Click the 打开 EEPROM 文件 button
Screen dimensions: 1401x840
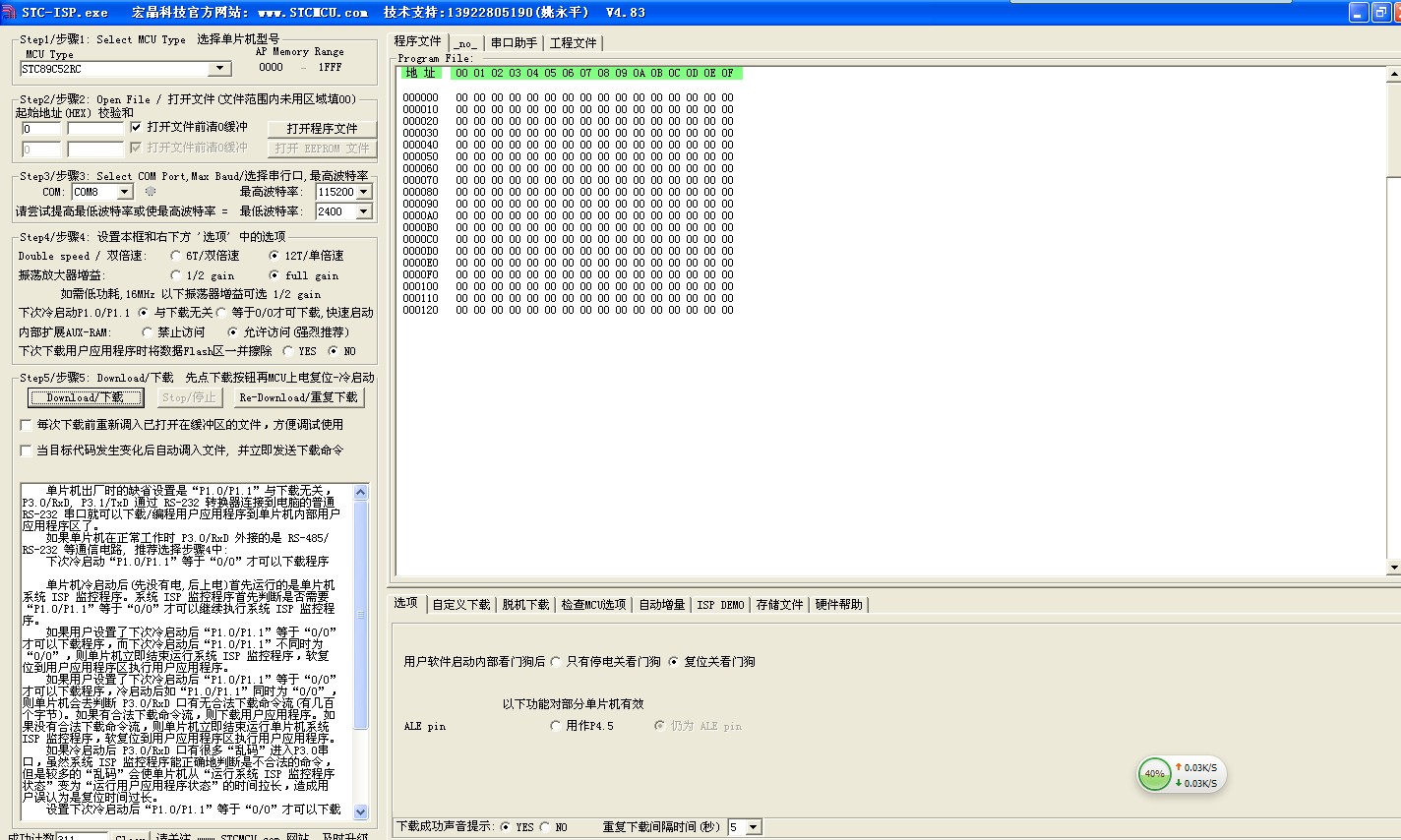click(x=322, y=149)
